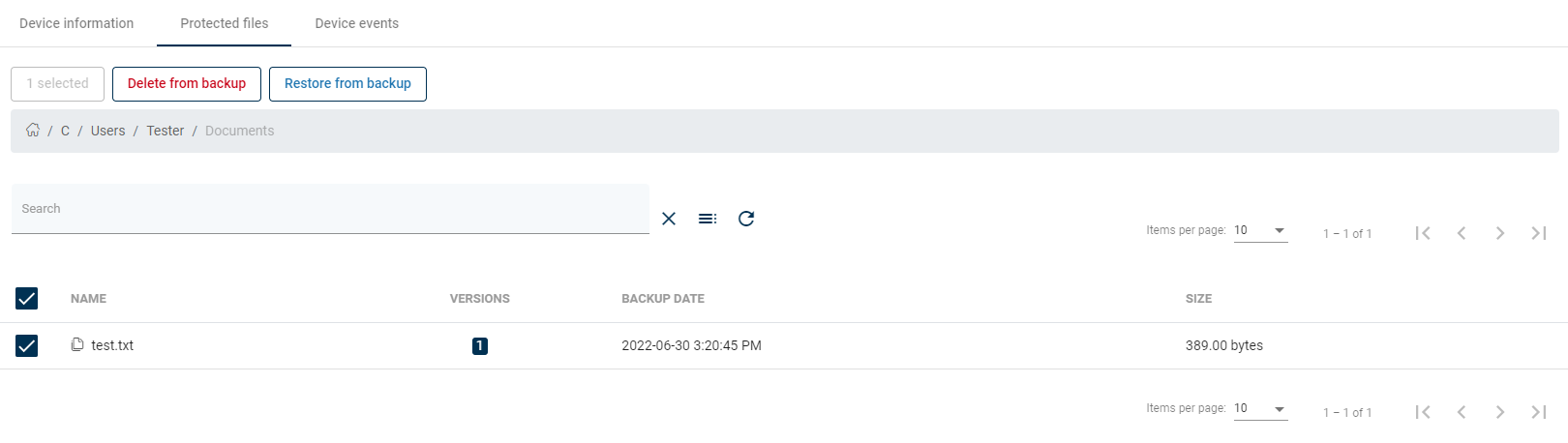Jump to last page in bottom paginator
The image size is (1568, 443).
coord(1539,412)
